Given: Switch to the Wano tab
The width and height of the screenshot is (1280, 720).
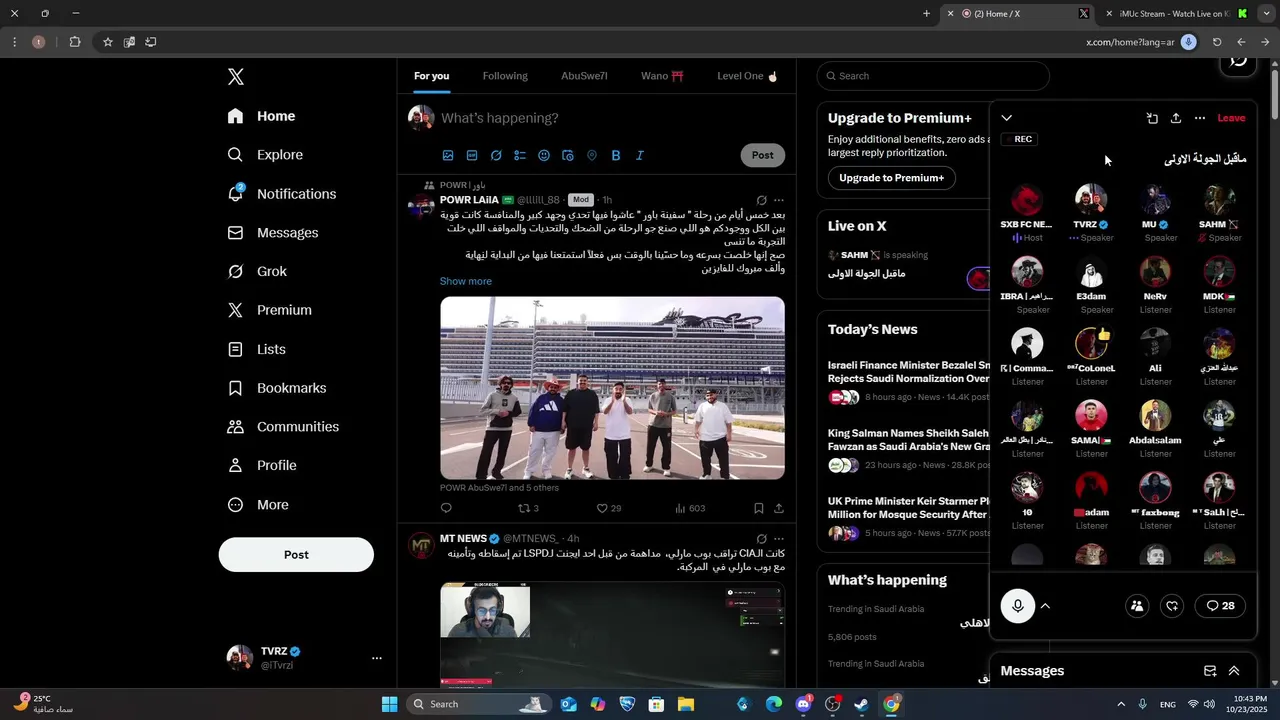Looking at the screenshot, I should click(x=662, y=76).
